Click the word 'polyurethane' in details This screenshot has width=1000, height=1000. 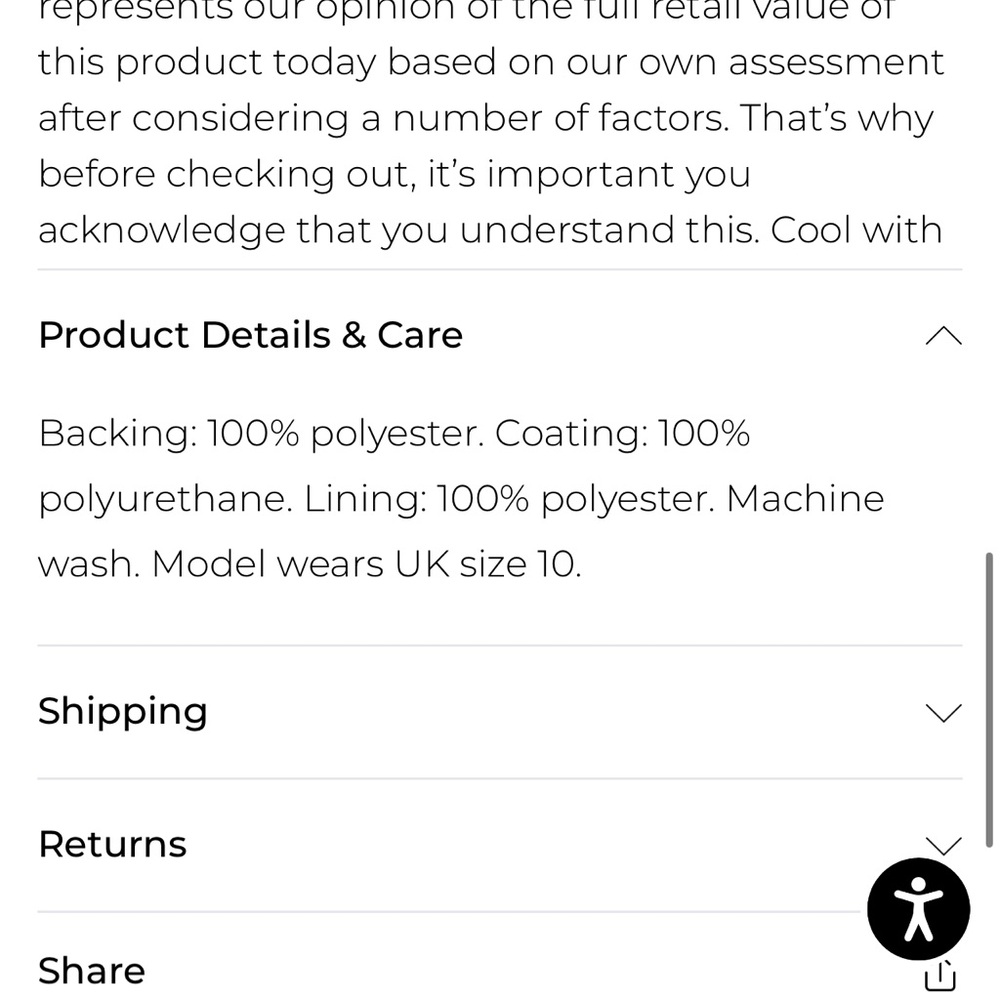tap(162, 499)
